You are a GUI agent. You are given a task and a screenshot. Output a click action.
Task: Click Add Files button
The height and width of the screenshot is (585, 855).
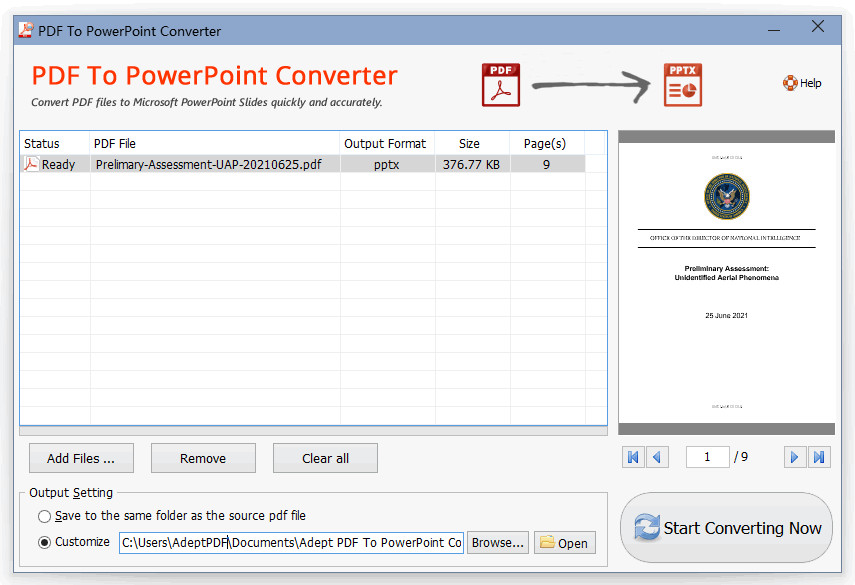pos(81,458)
